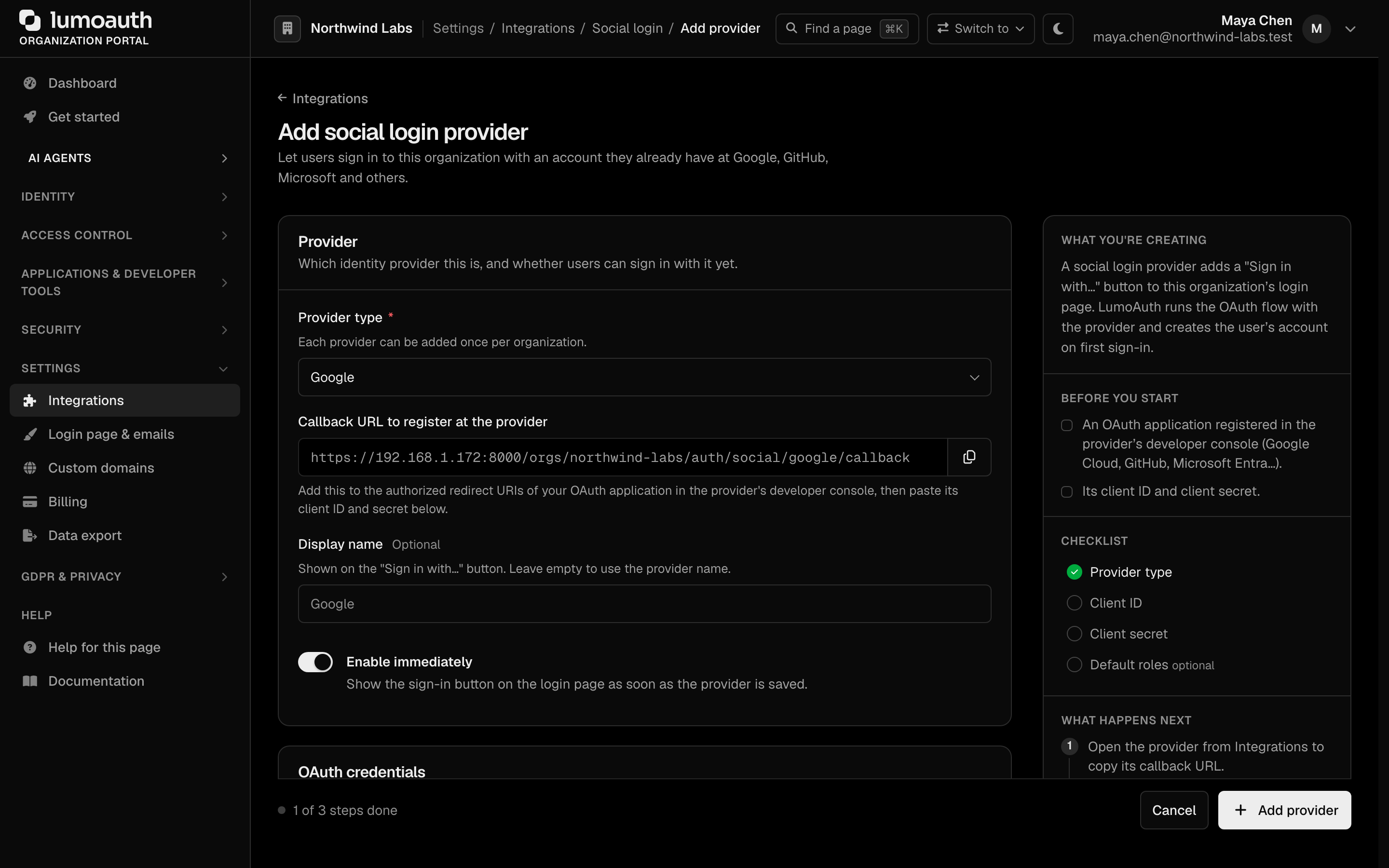Expand the AI Agents section
Image resolution: width=1389 pixels, height=868 pixels.
[125, 158]
